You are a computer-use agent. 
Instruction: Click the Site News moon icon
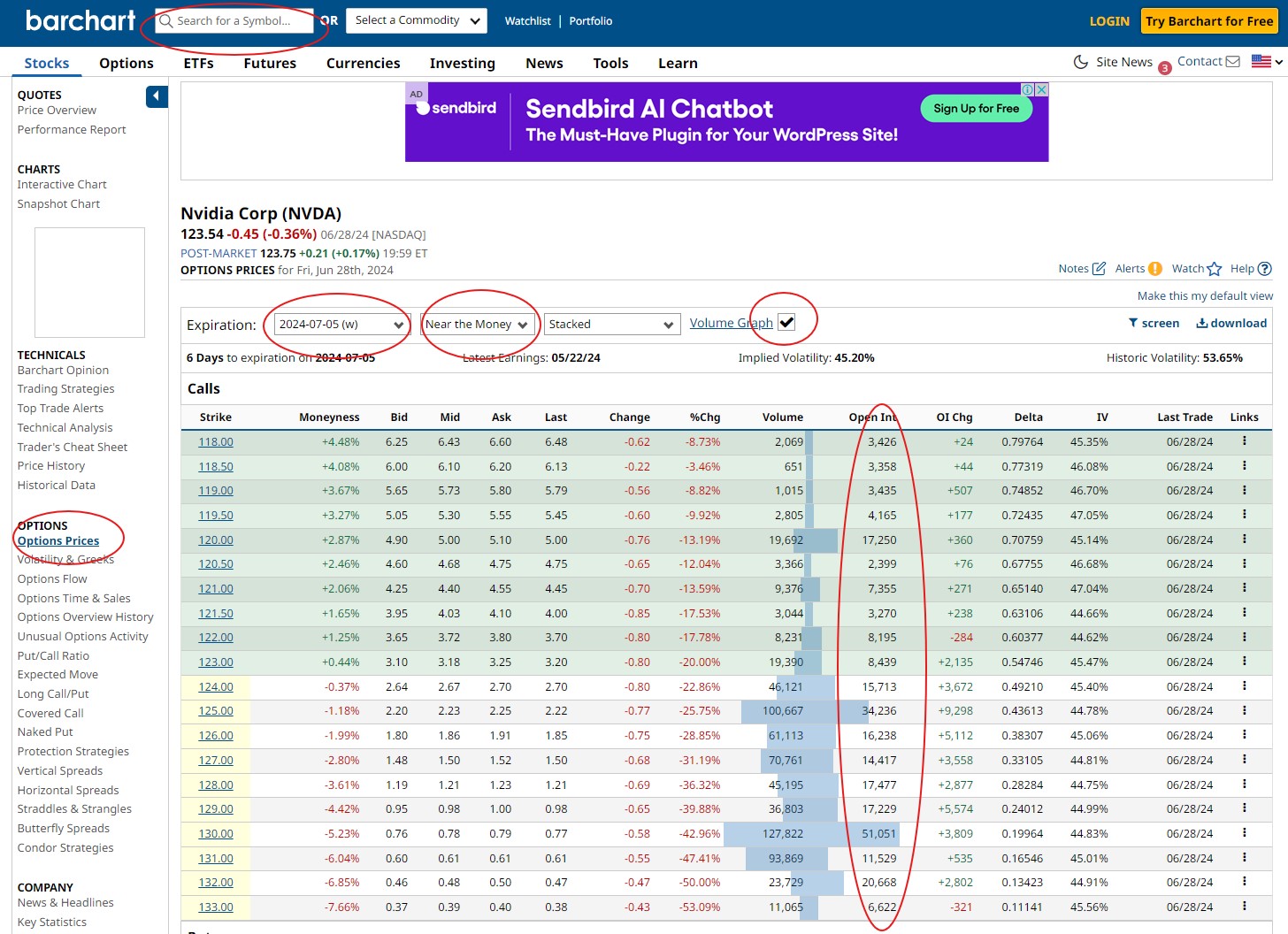click(1079, 62)
